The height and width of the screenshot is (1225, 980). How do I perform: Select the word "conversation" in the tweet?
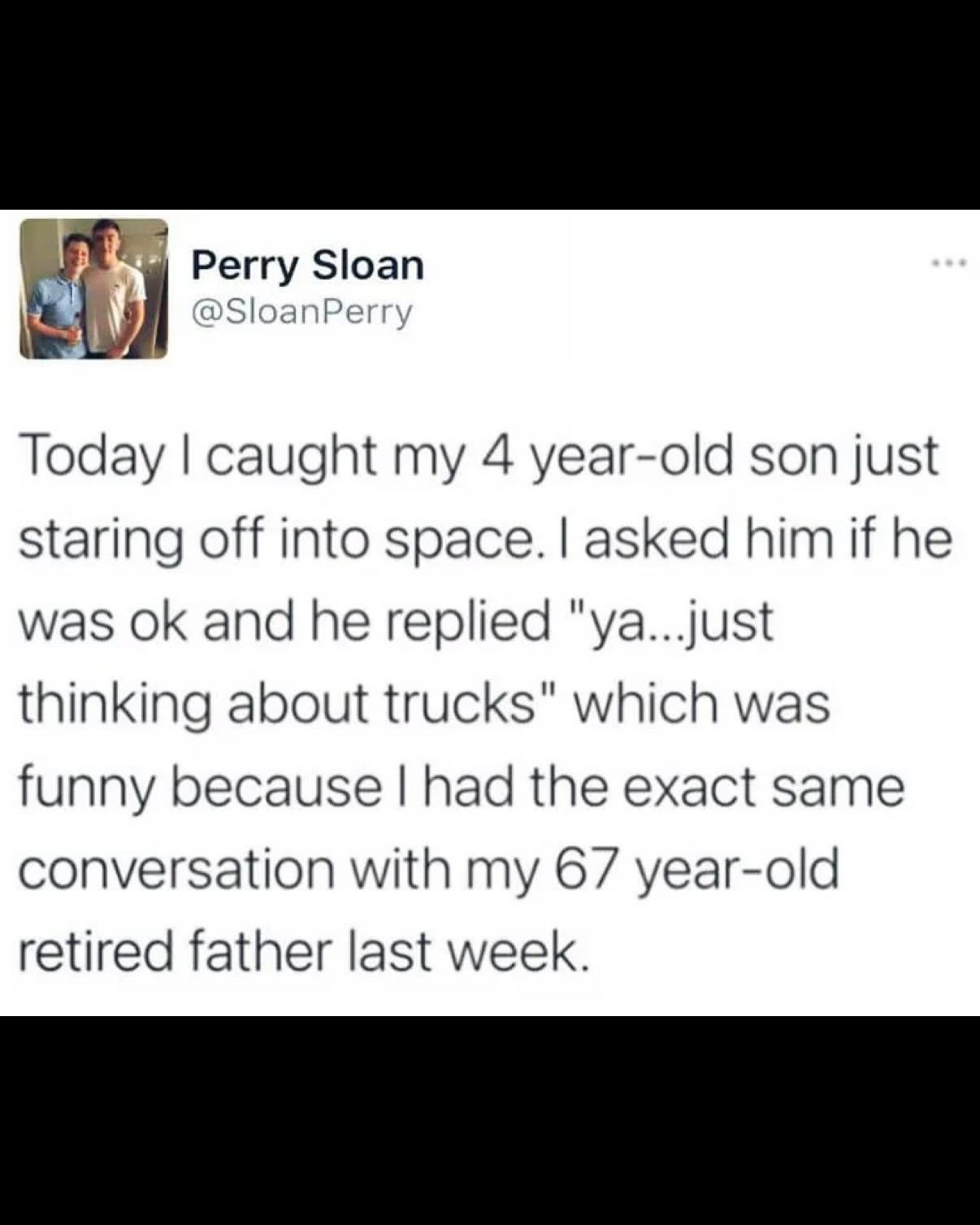[x=176, y=869]
